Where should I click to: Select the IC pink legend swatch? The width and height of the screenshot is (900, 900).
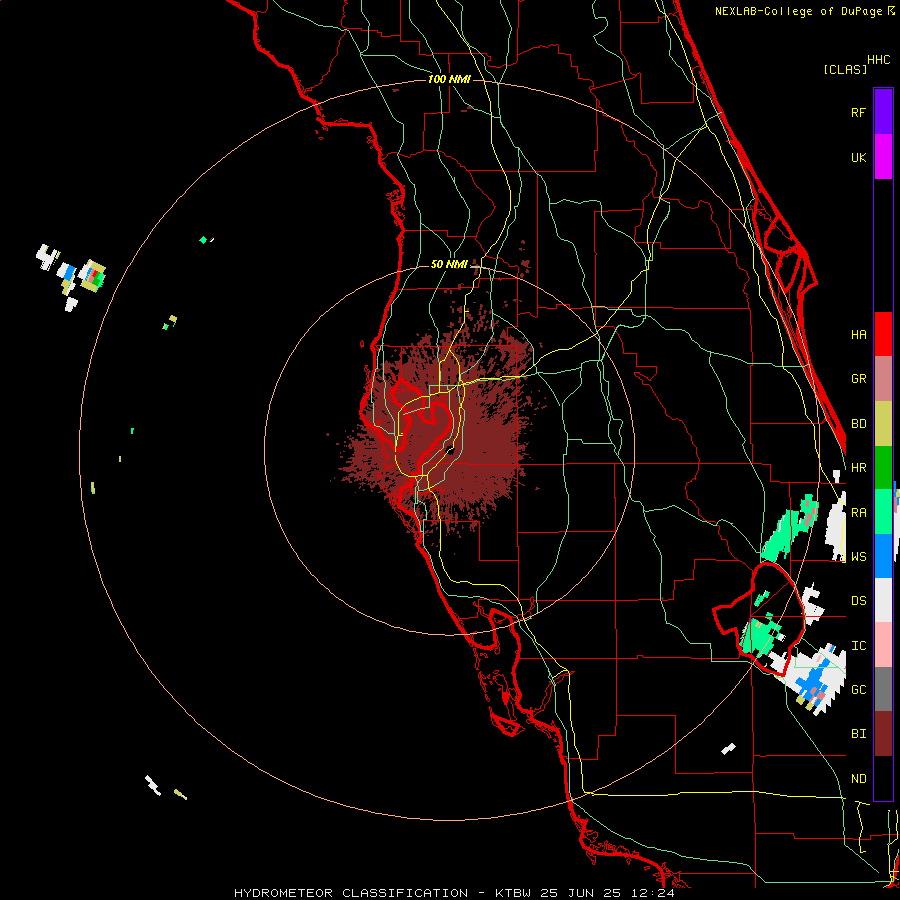tap(883, 645)
